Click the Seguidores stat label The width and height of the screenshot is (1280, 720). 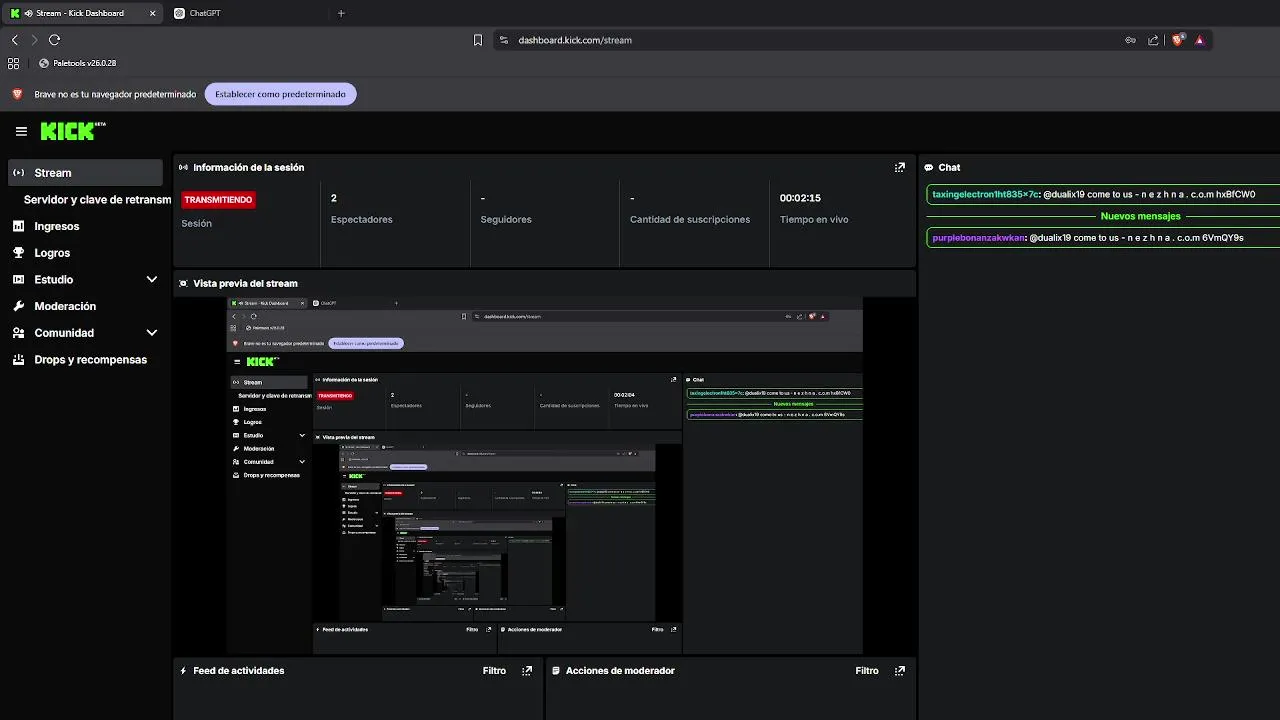[x=506, y=220]
